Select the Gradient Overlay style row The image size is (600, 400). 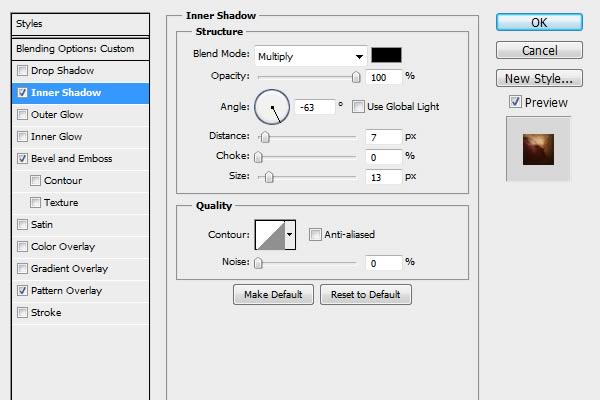[80, 269]
